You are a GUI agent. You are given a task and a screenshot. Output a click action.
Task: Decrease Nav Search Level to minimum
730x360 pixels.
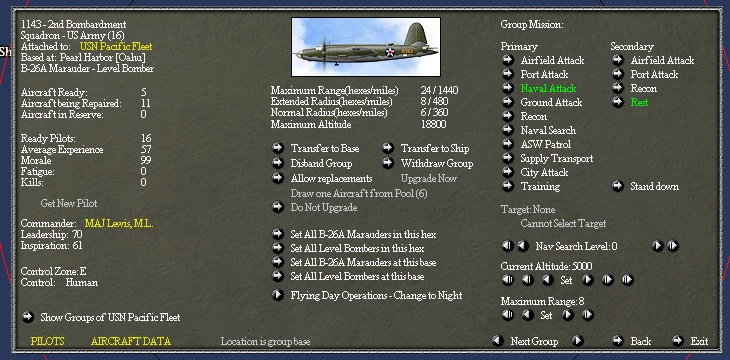tap(507, 245)
